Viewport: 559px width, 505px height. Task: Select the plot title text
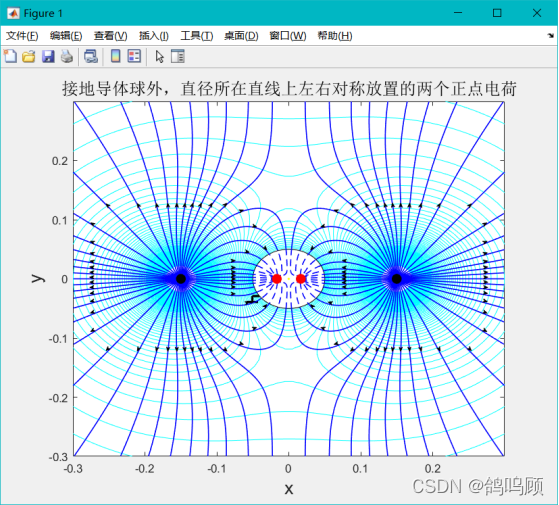289,88
